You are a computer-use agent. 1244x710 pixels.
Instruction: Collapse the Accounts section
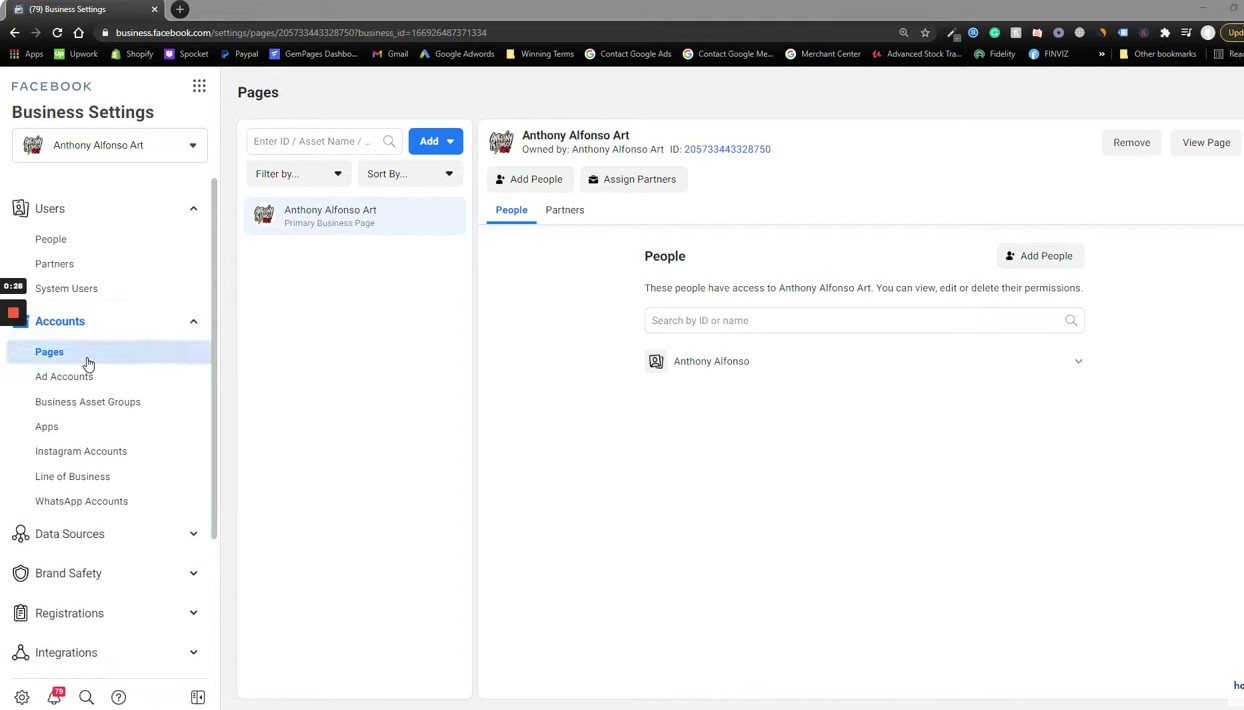pos(193,321)
